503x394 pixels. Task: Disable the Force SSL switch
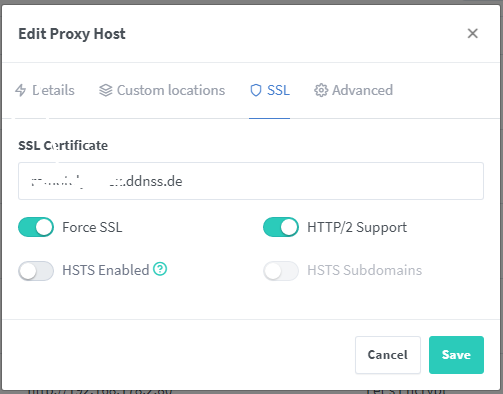[36, 227]
